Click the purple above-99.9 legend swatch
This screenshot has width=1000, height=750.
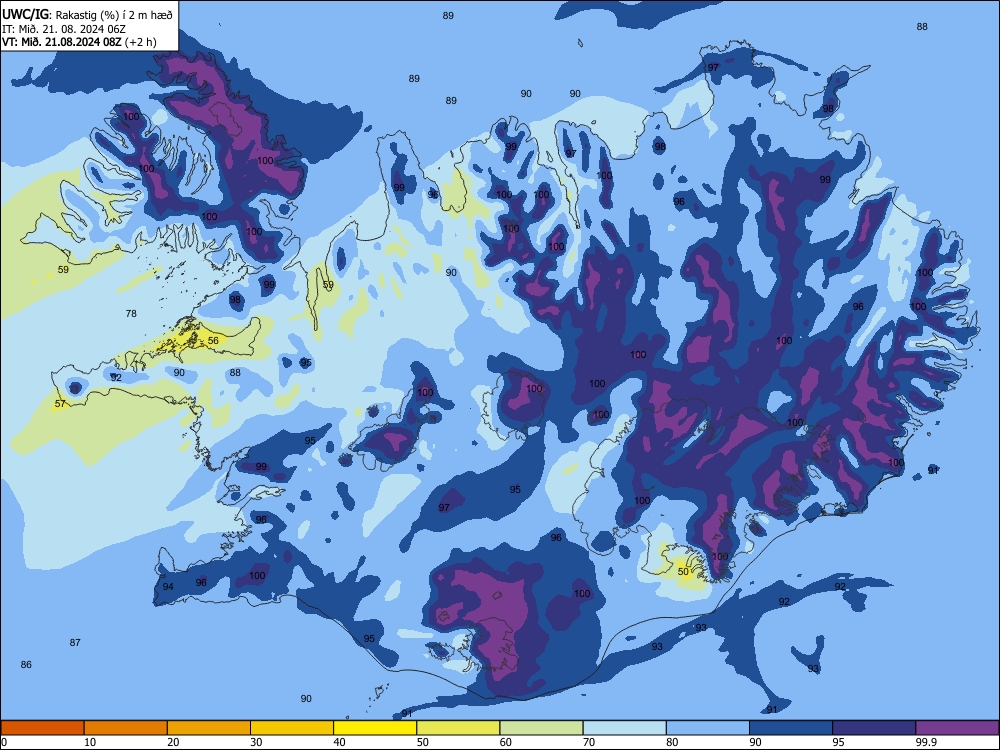tap(957, 728)
